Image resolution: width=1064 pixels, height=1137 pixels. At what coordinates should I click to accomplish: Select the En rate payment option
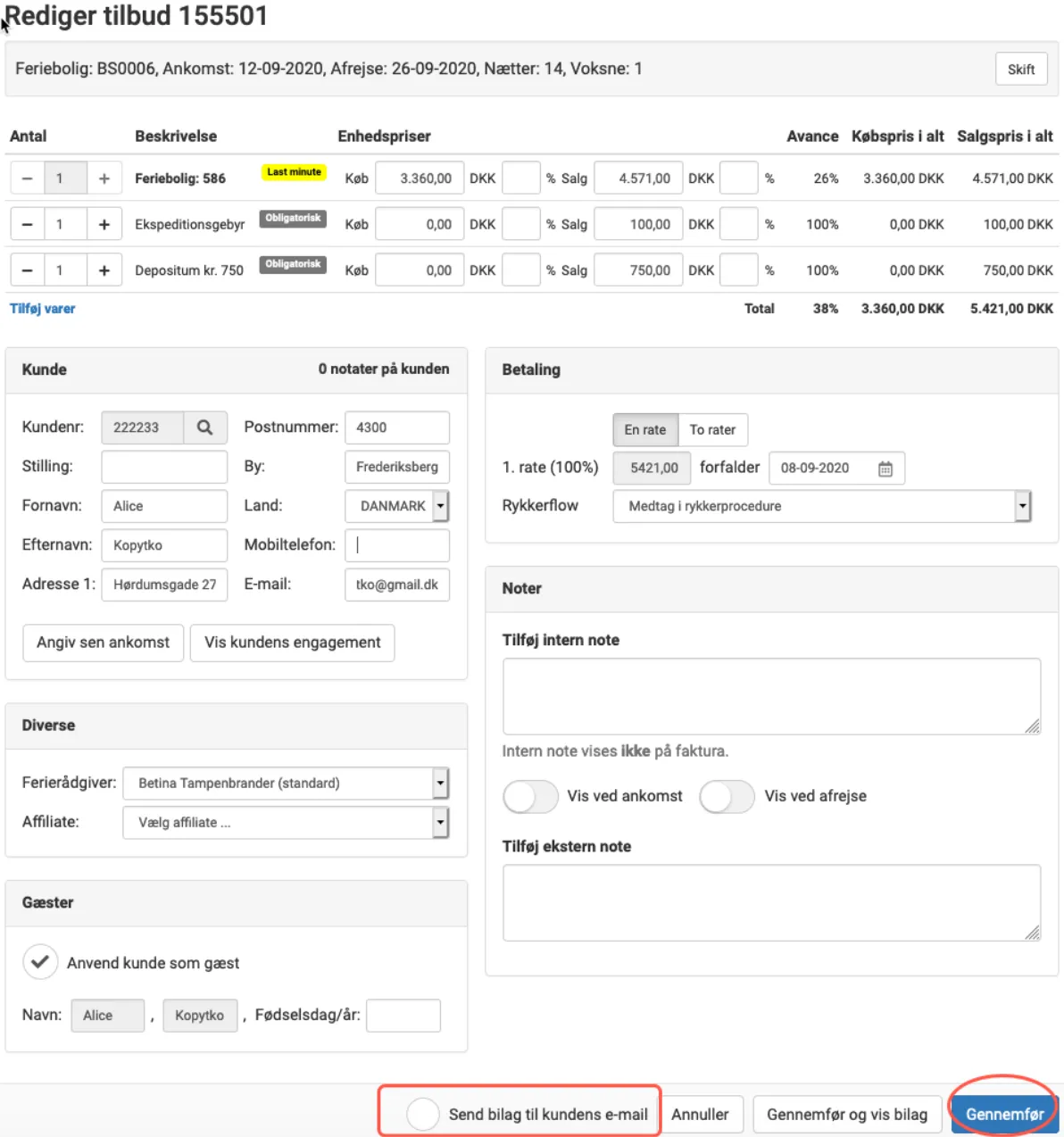point(644,430)
